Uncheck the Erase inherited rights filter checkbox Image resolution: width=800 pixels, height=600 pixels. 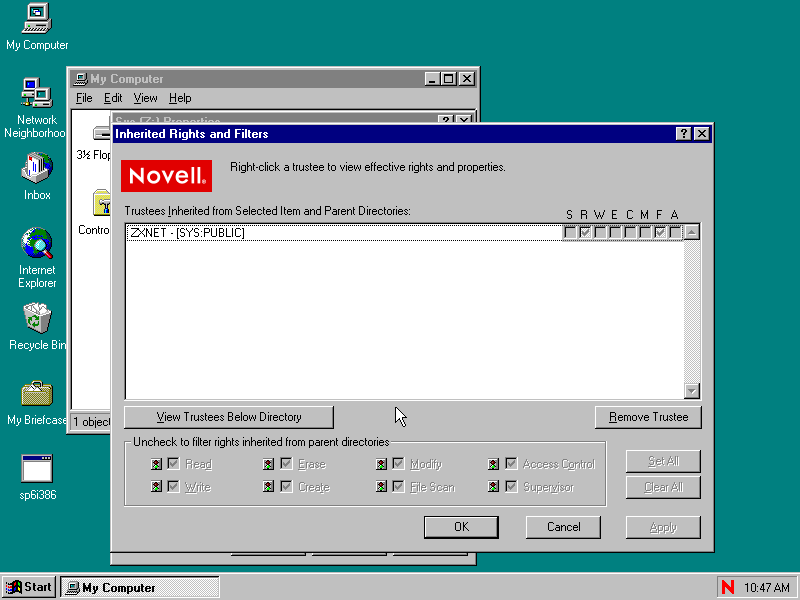click(x=286, y=464)
